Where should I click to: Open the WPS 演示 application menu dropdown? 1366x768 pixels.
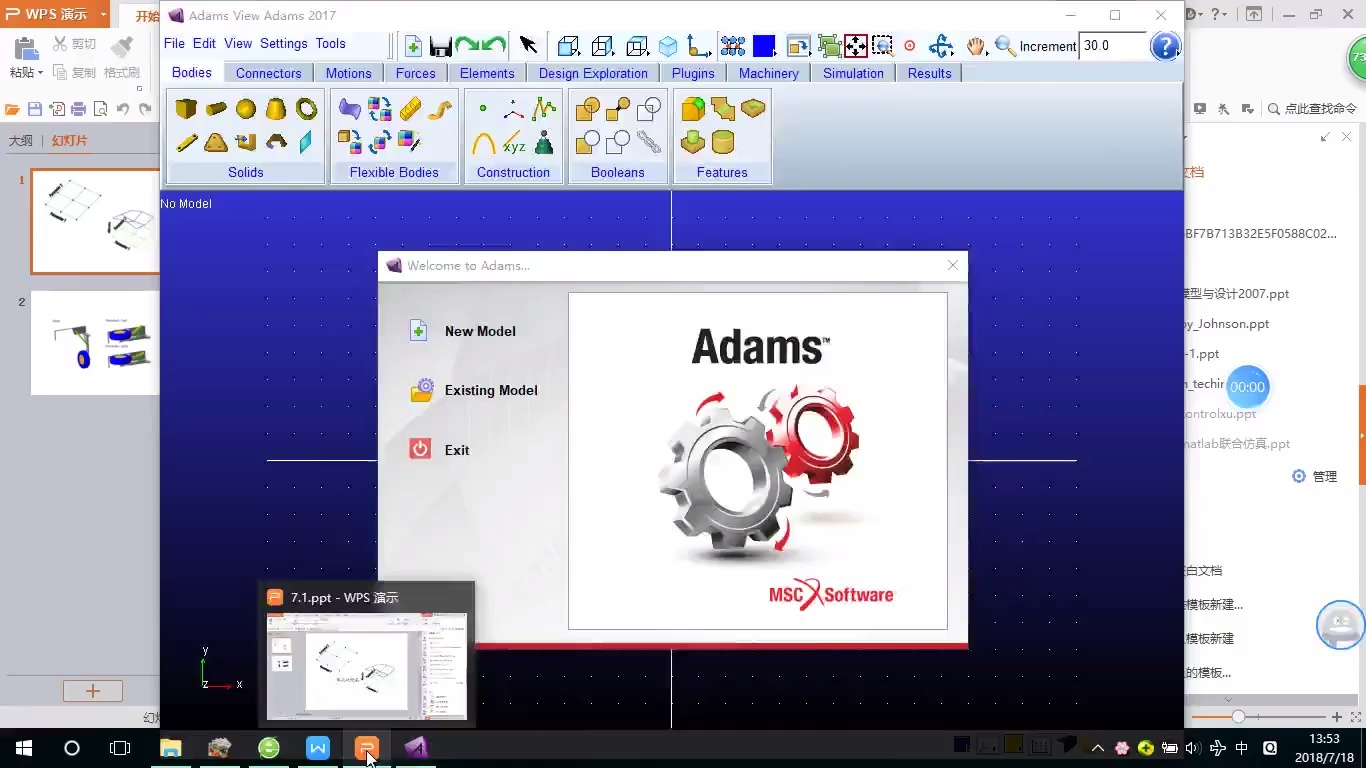click(103, 14)
